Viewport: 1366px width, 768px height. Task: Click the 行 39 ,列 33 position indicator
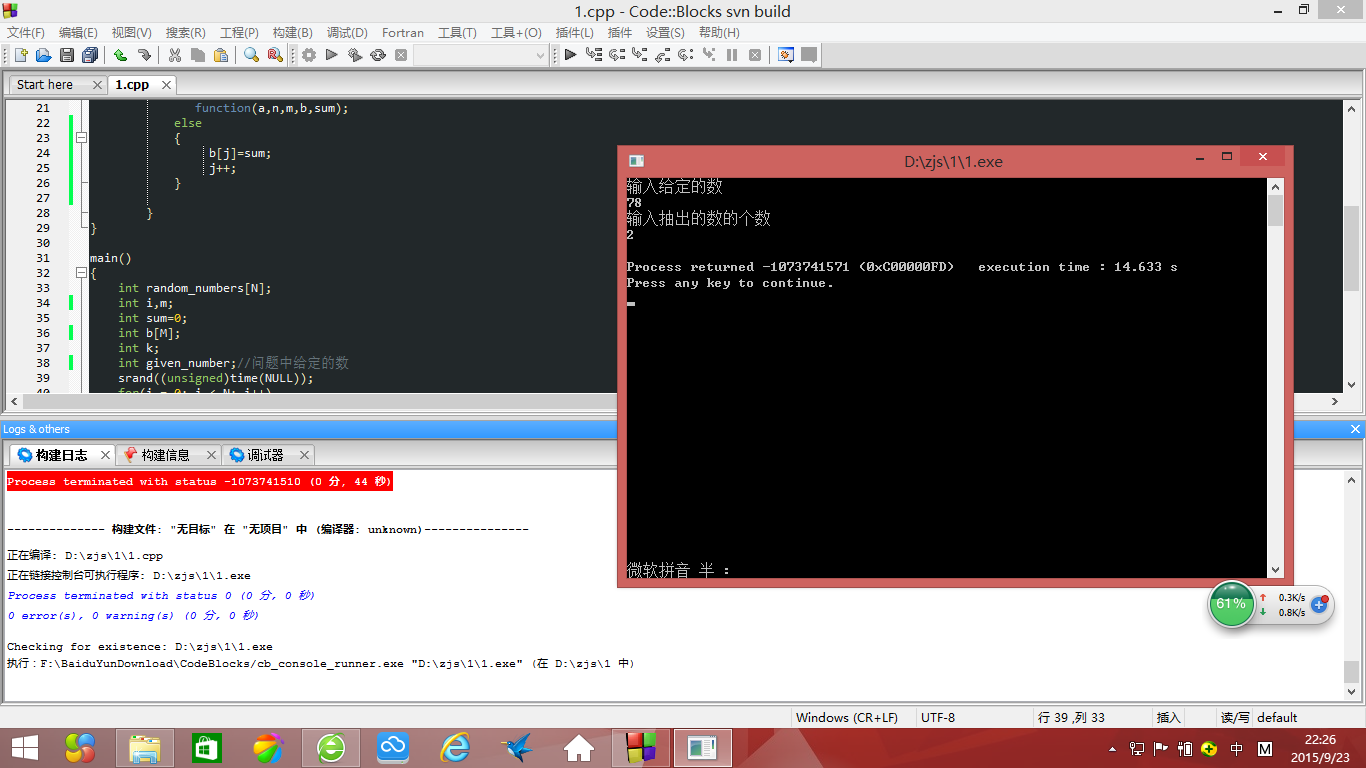(1071, 718)
